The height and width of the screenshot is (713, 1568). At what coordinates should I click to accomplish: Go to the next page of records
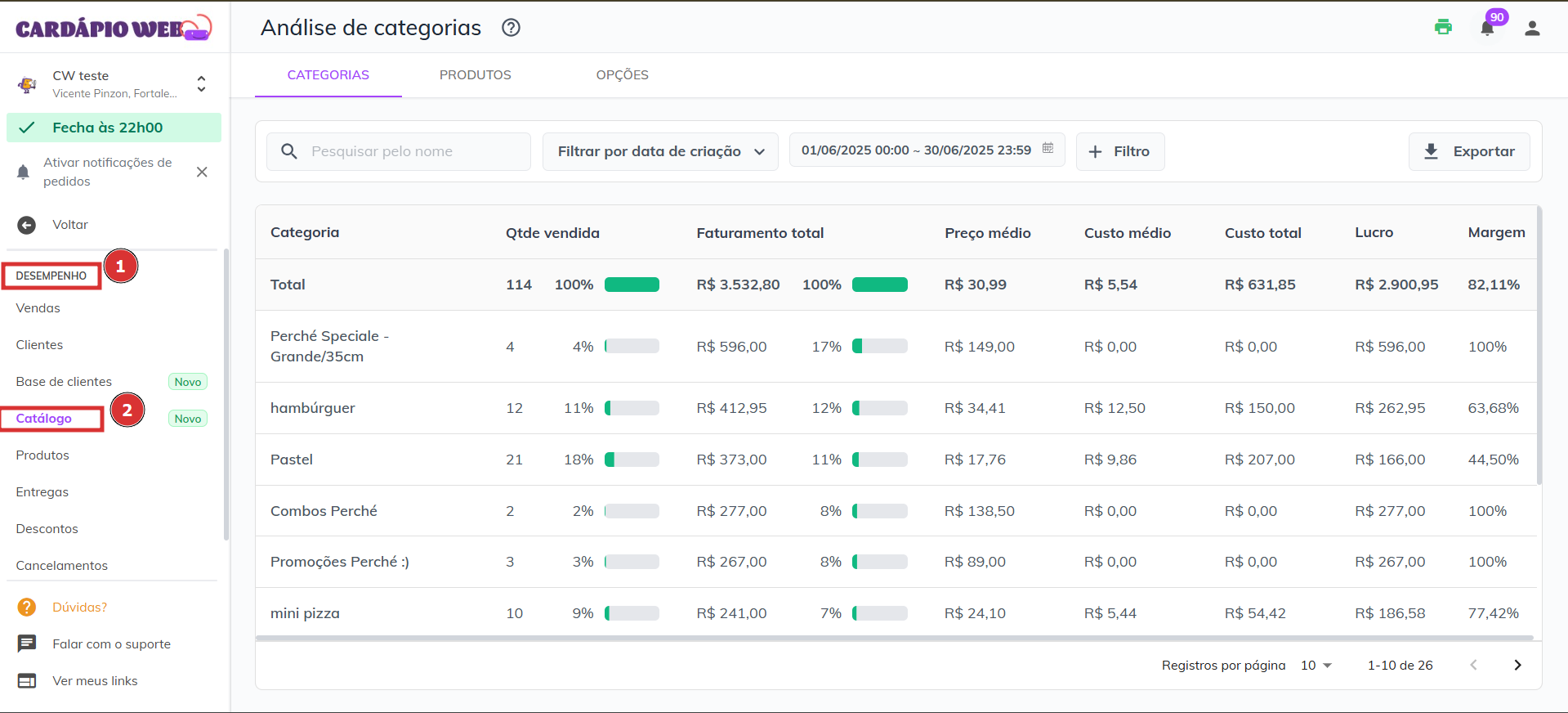pos(1517,666)
